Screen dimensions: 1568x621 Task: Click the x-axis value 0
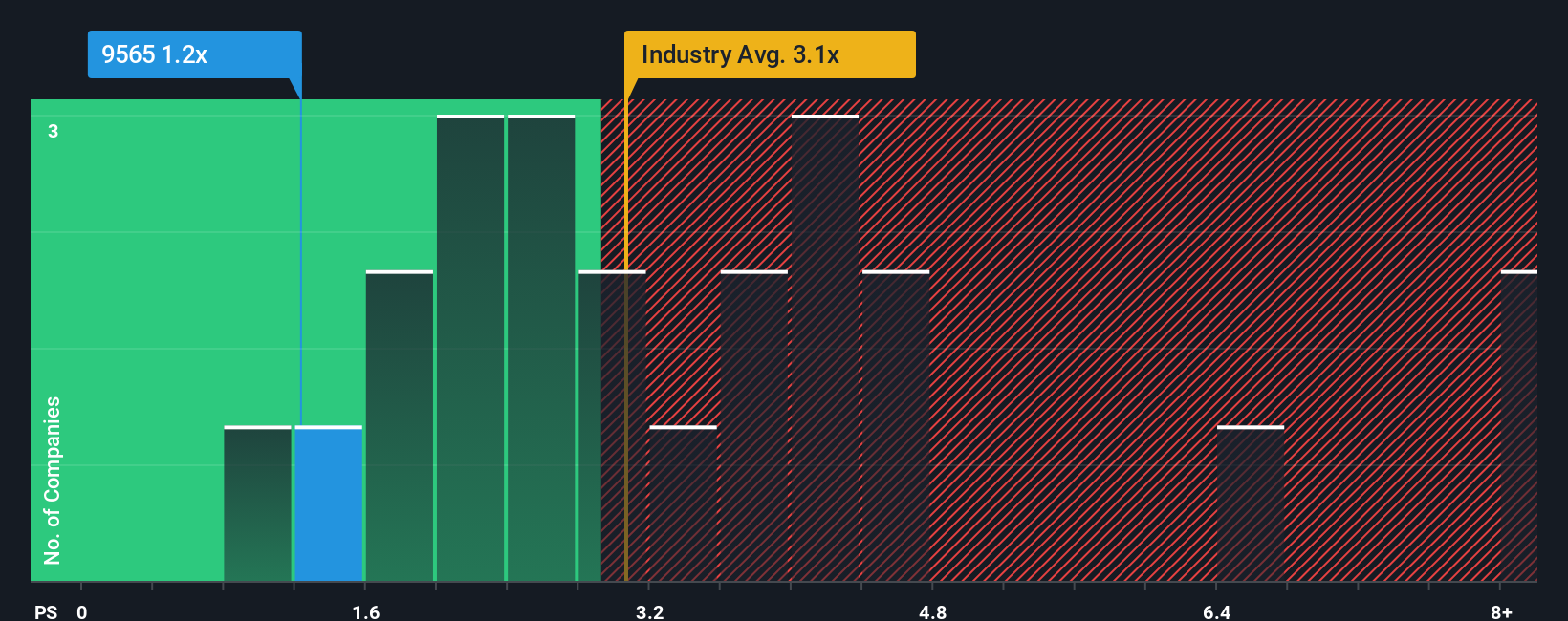(x=82, y=611)
